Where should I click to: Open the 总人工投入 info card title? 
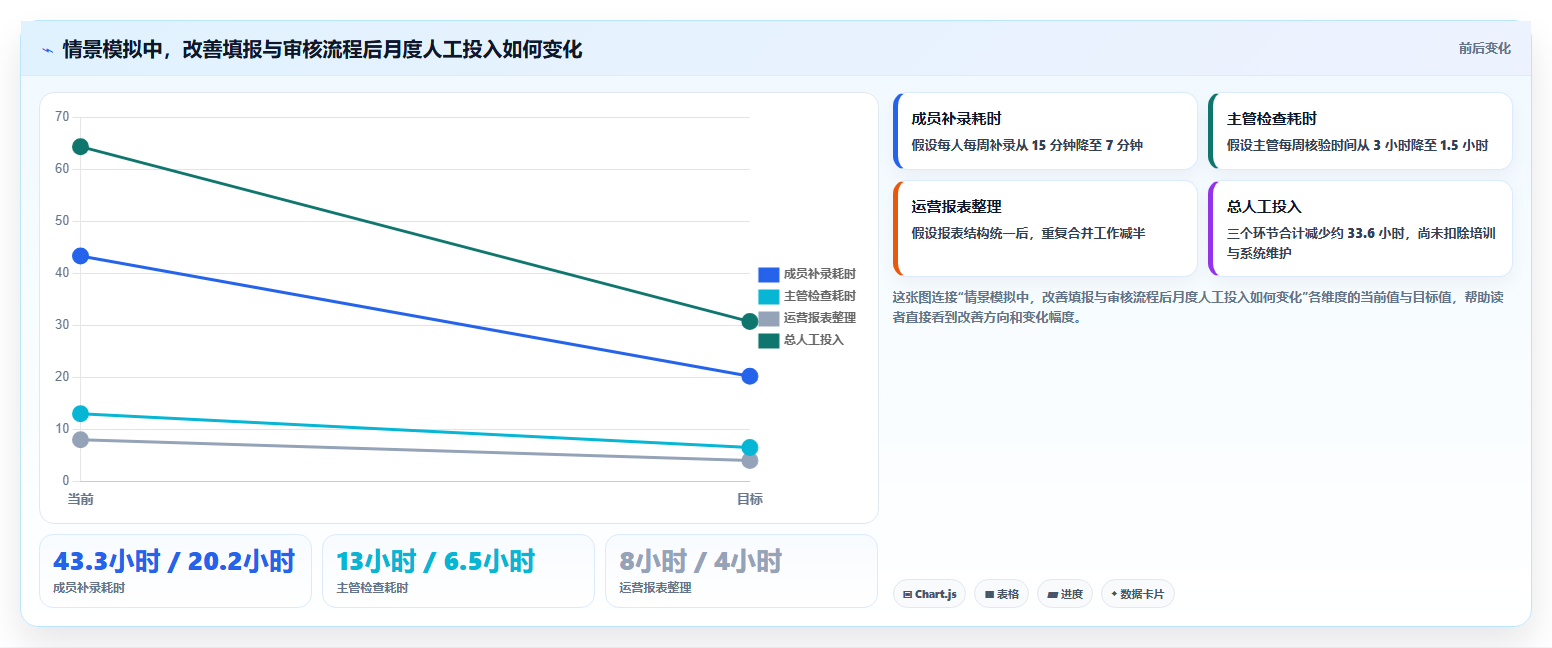click(1264, 207)
